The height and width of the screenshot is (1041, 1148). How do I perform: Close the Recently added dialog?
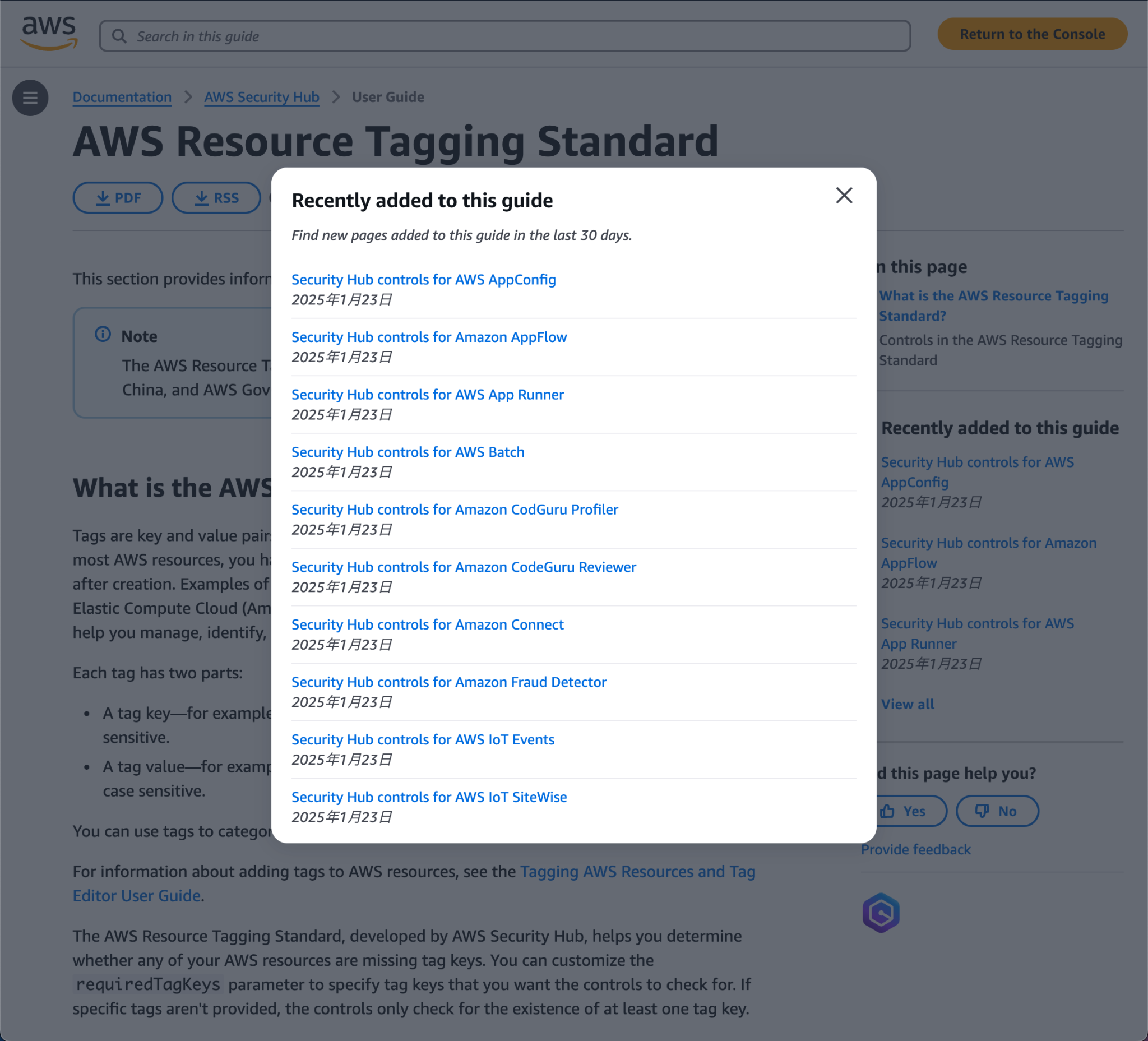pyautogui.click(x=844, y=195)
